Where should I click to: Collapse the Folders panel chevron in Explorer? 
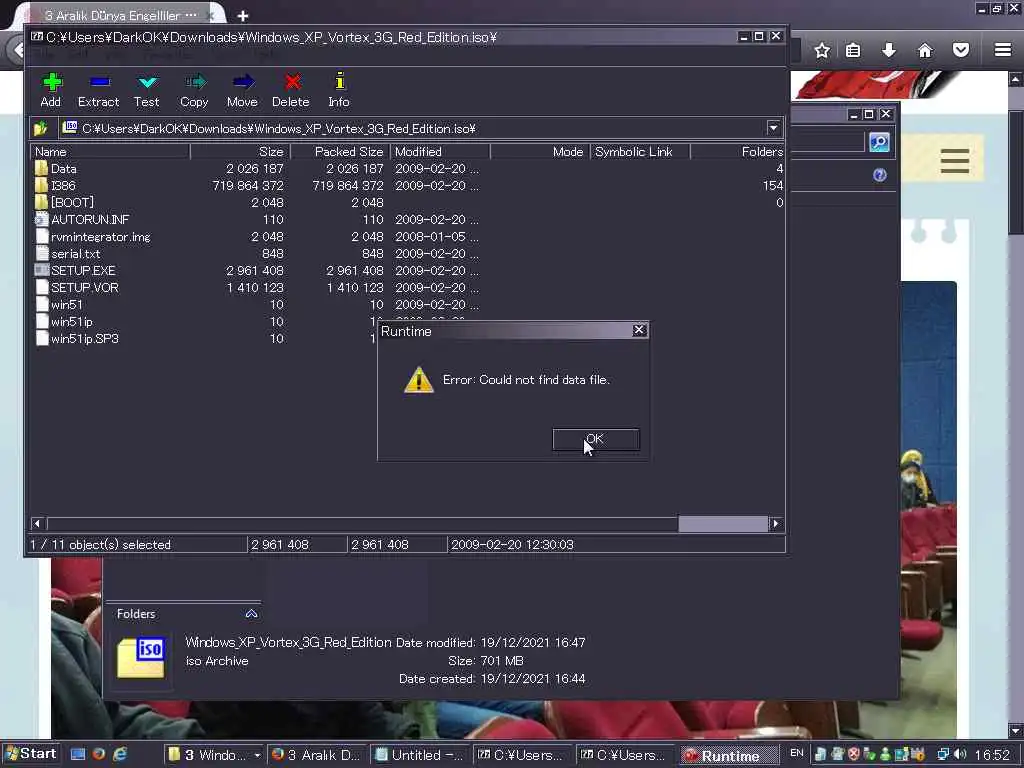pos(251,614)
